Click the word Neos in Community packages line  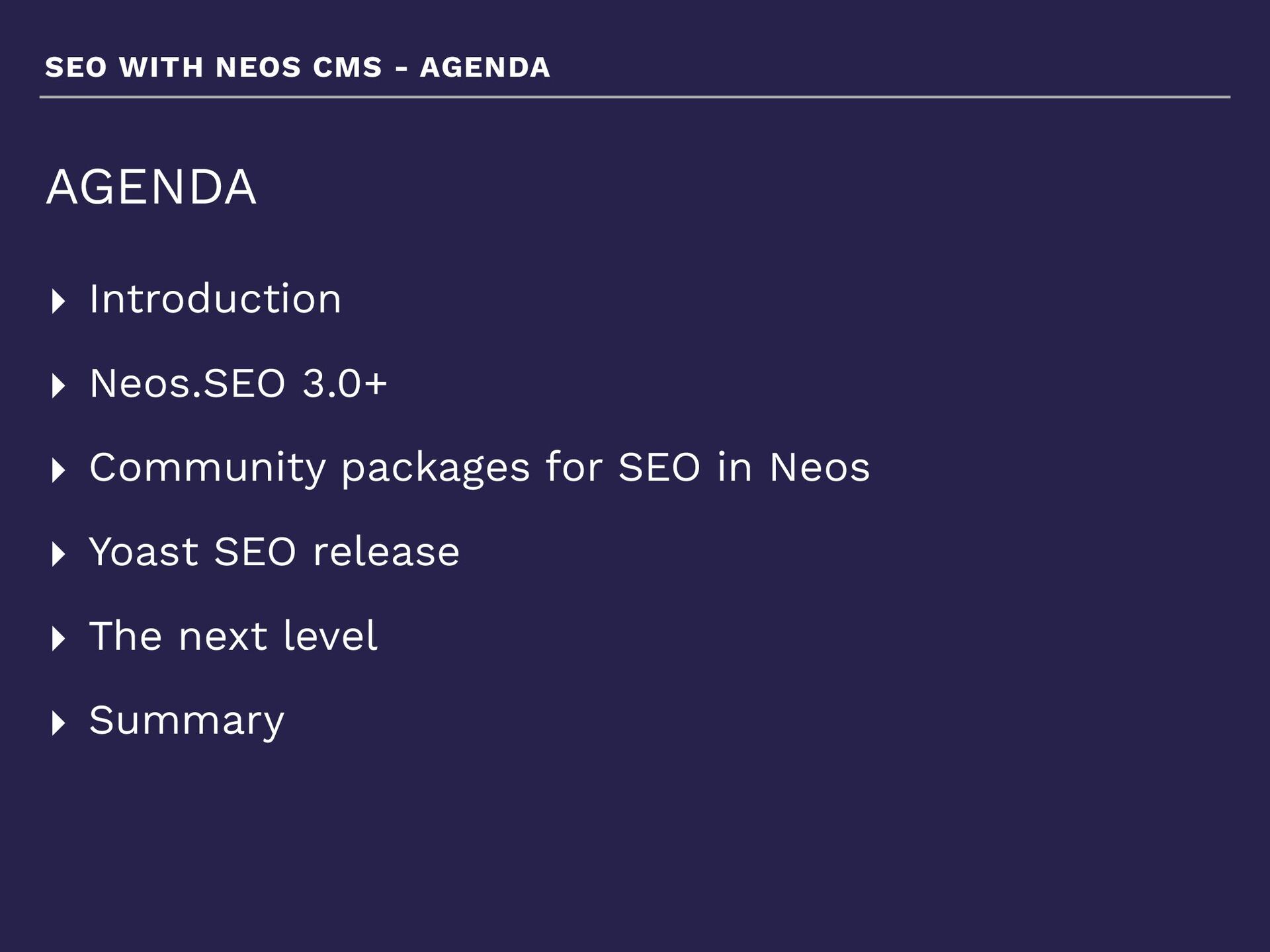(820, 467)
